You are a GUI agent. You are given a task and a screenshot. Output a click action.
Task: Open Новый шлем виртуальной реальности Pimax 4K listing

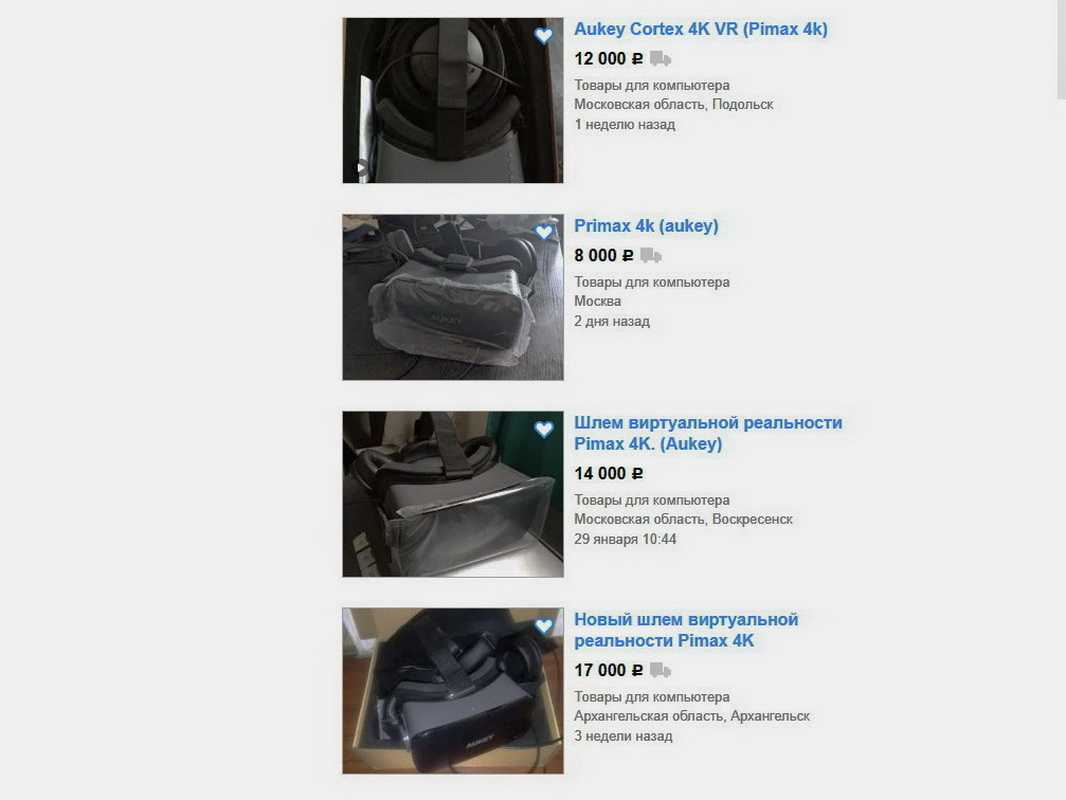686,630
